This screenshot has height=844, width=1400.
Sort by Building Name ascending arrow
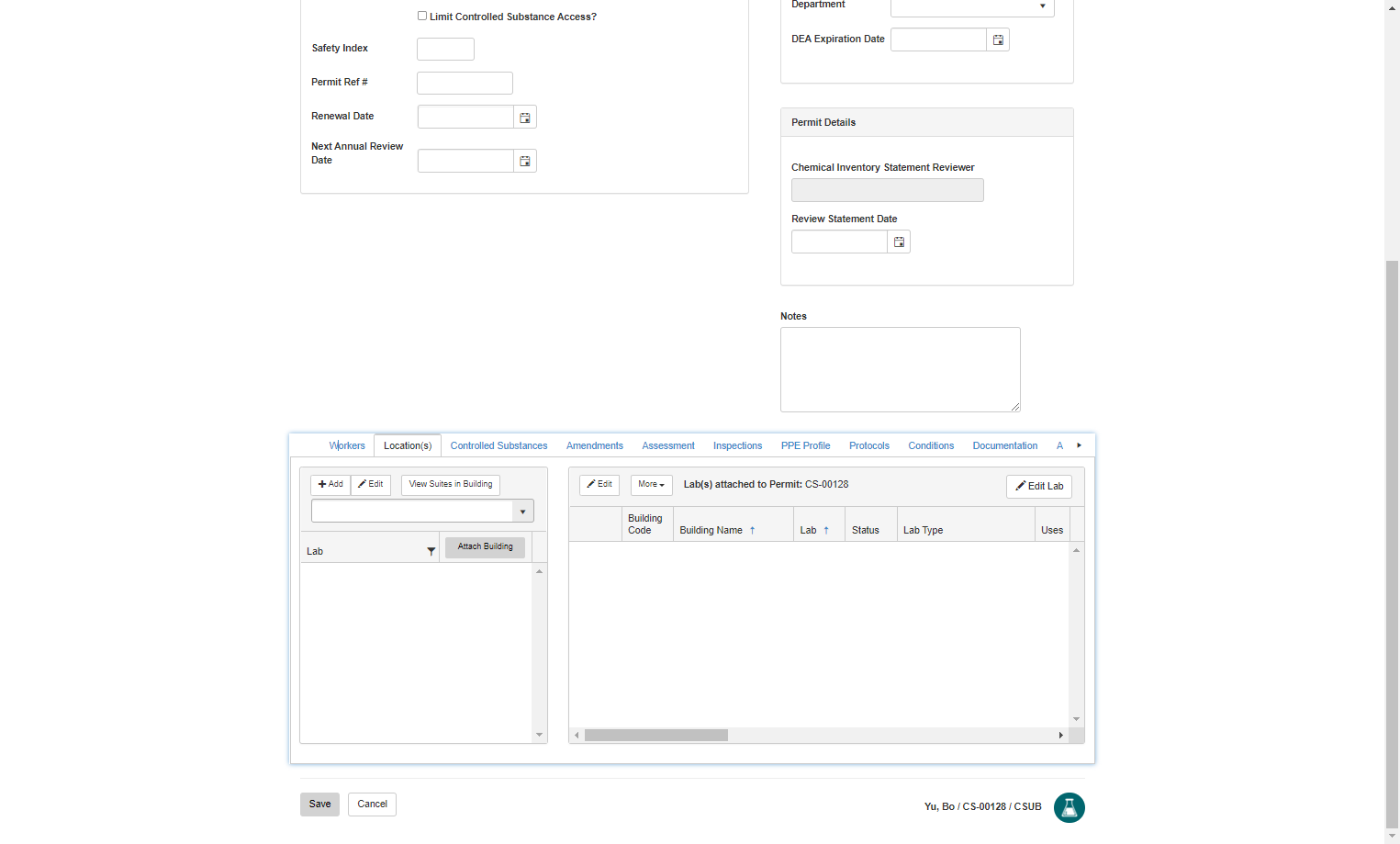[x=752, y=530]
